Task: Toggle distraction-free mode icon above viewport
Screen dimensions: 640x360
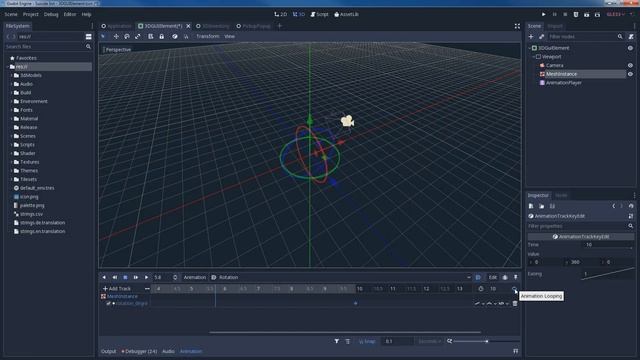Action: coord(517,26)
